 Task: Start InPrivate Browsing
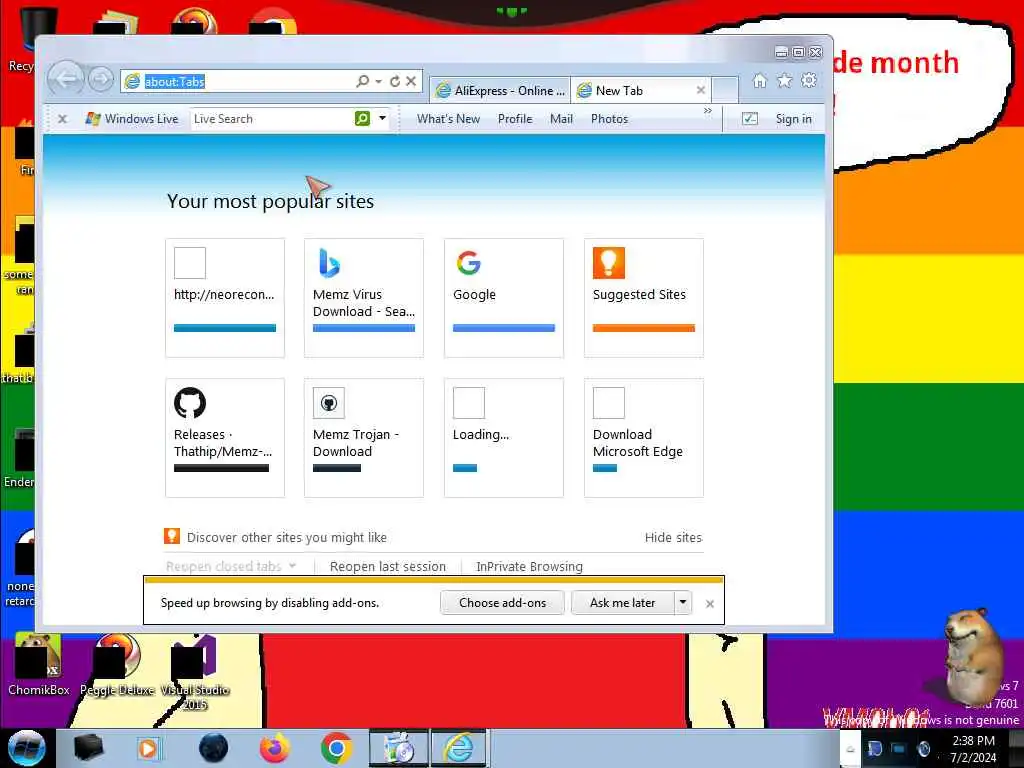(x=530, y=566)
